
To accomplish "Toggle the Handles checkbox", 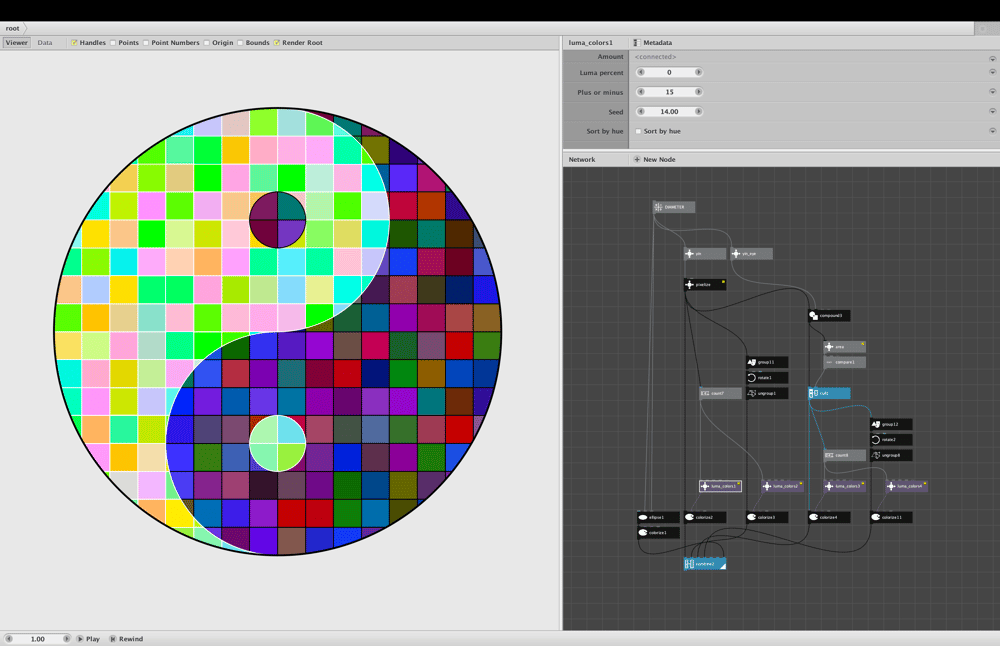I will [x=74, y=43].
